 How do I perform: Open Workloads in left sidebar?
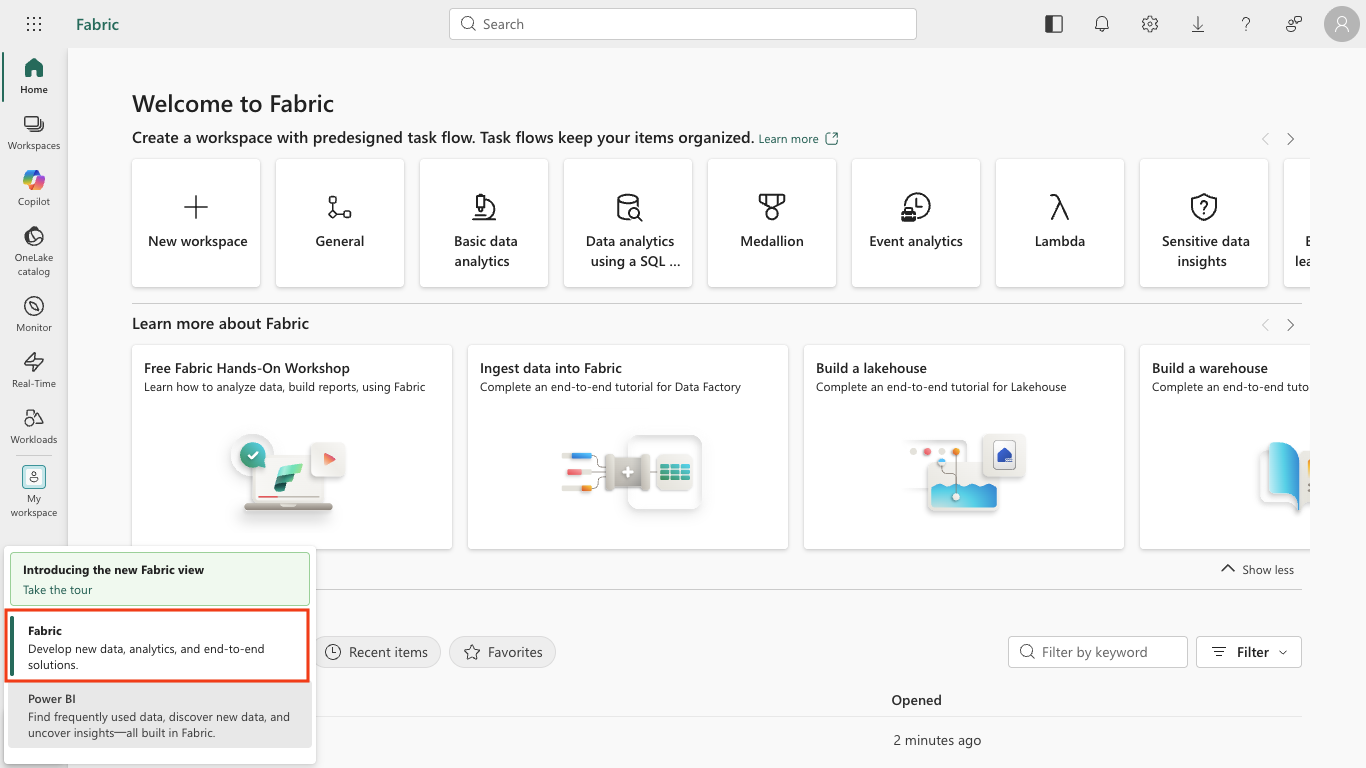[34, 427]
